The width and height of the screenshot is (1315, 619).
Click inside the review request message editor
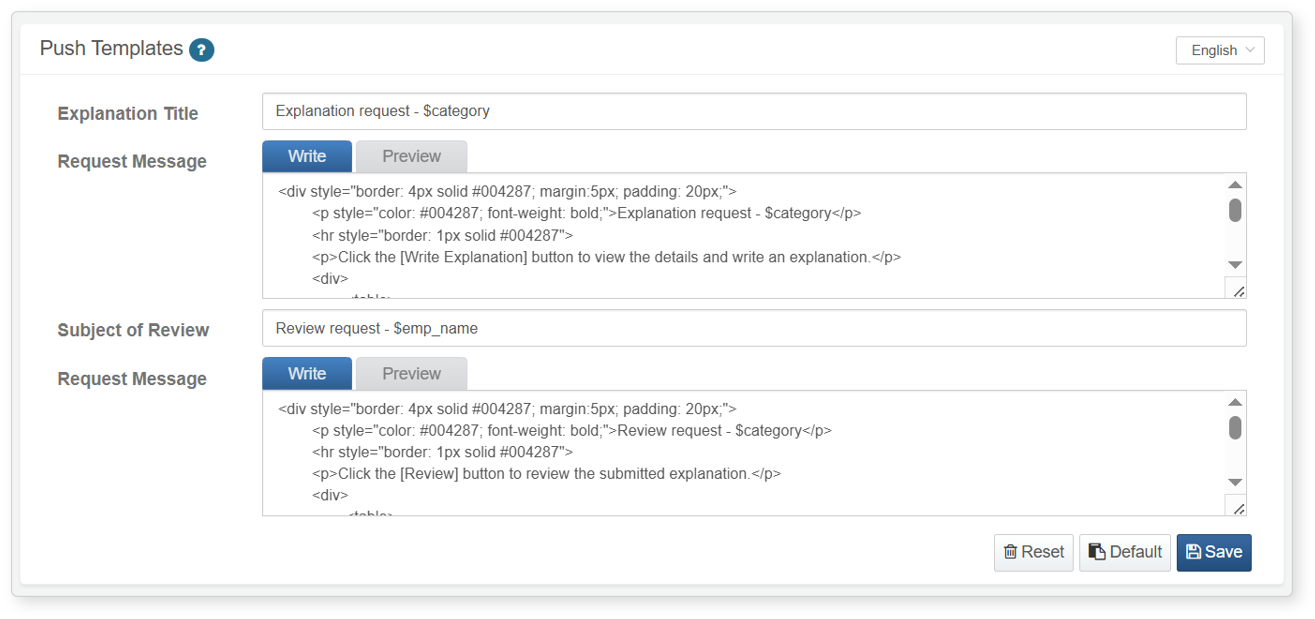click(743, 453)
